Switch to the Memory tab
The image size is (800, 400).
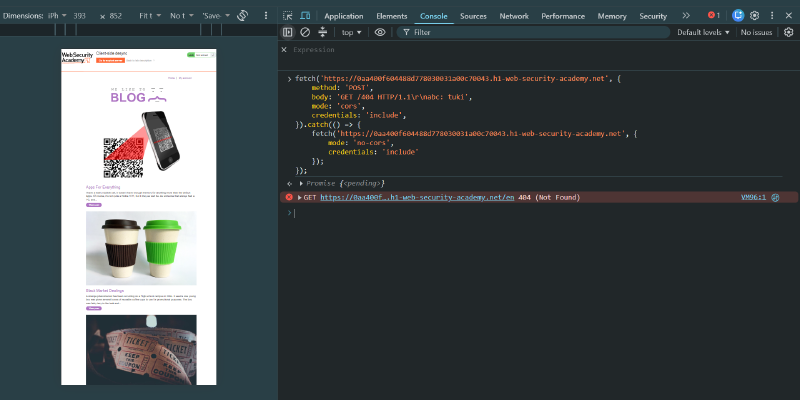tap(612, 16)
